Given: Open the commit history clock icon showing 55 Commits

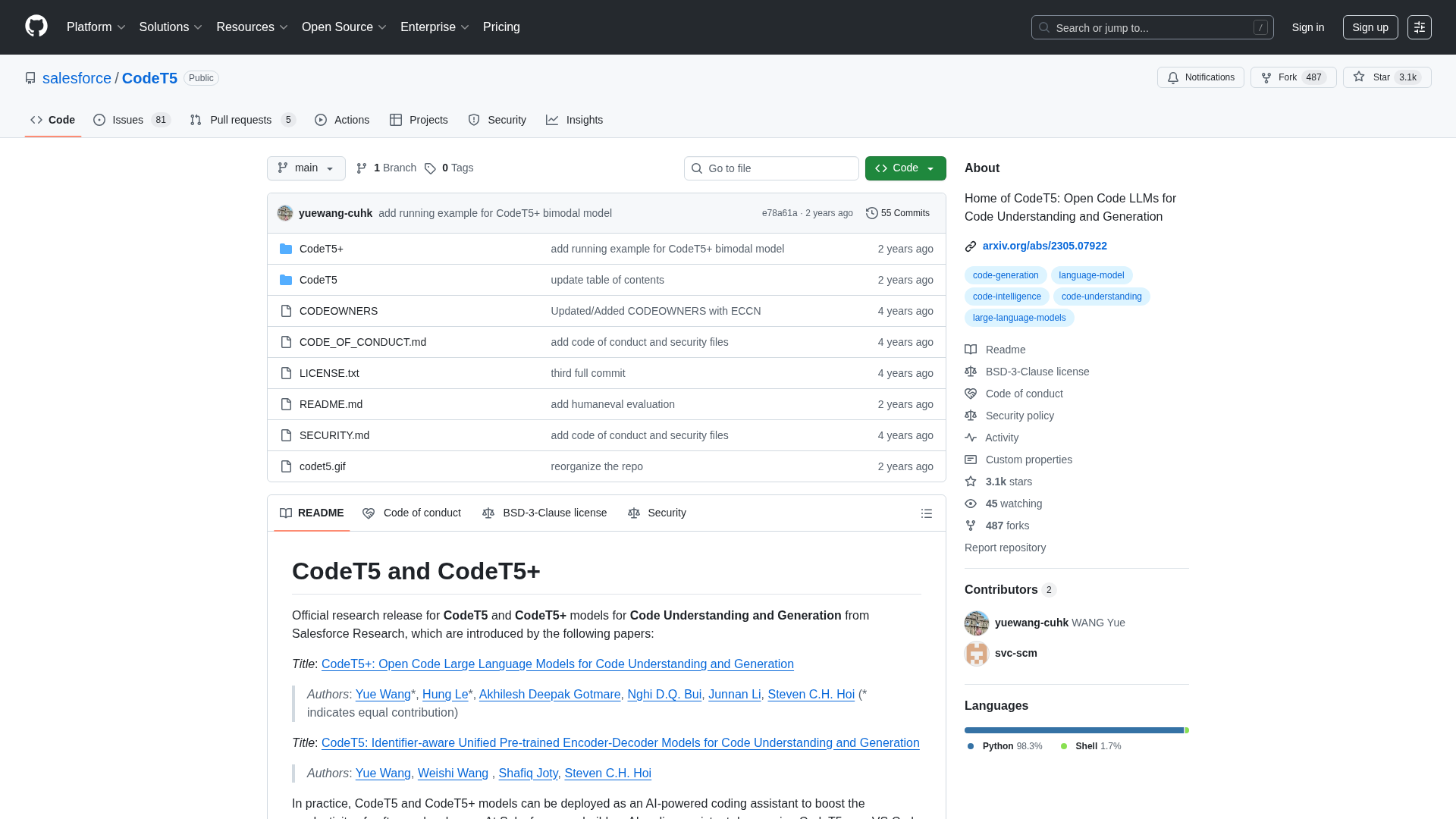Looking at the screenshot, I should [871, 213].
